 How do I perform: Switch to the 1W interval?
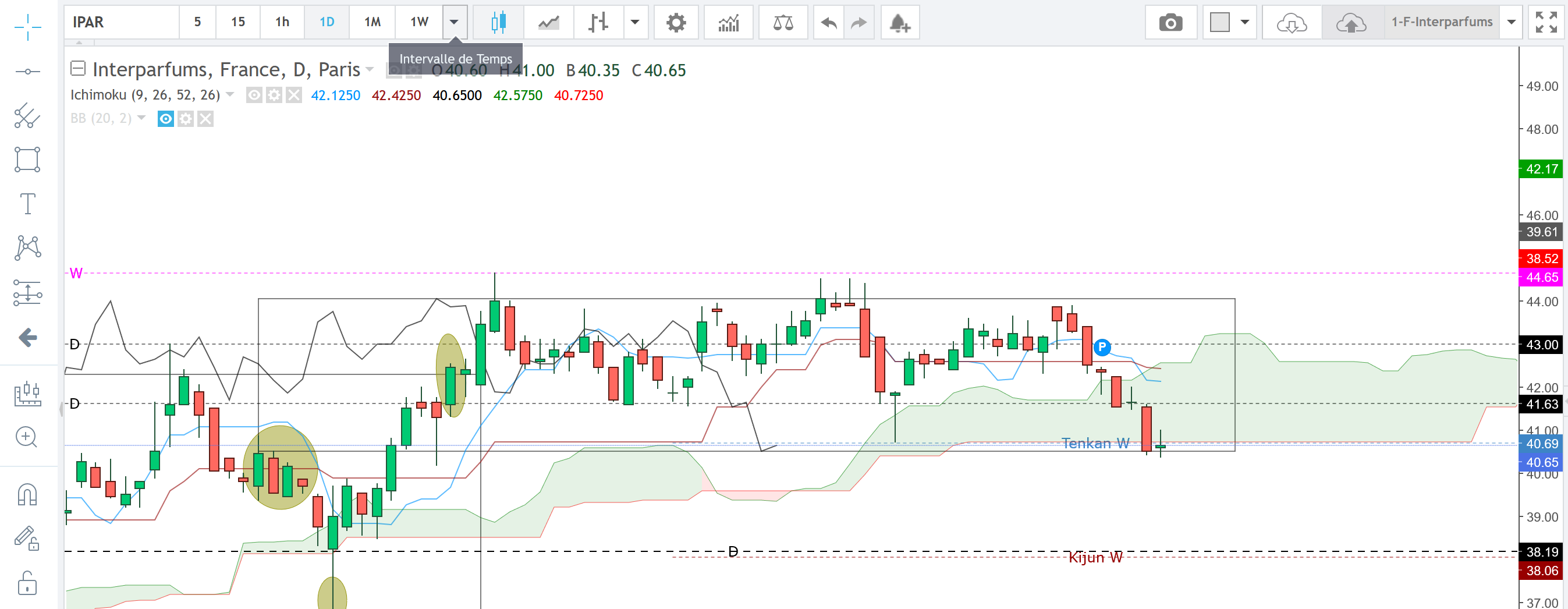[x=419, y=23]
